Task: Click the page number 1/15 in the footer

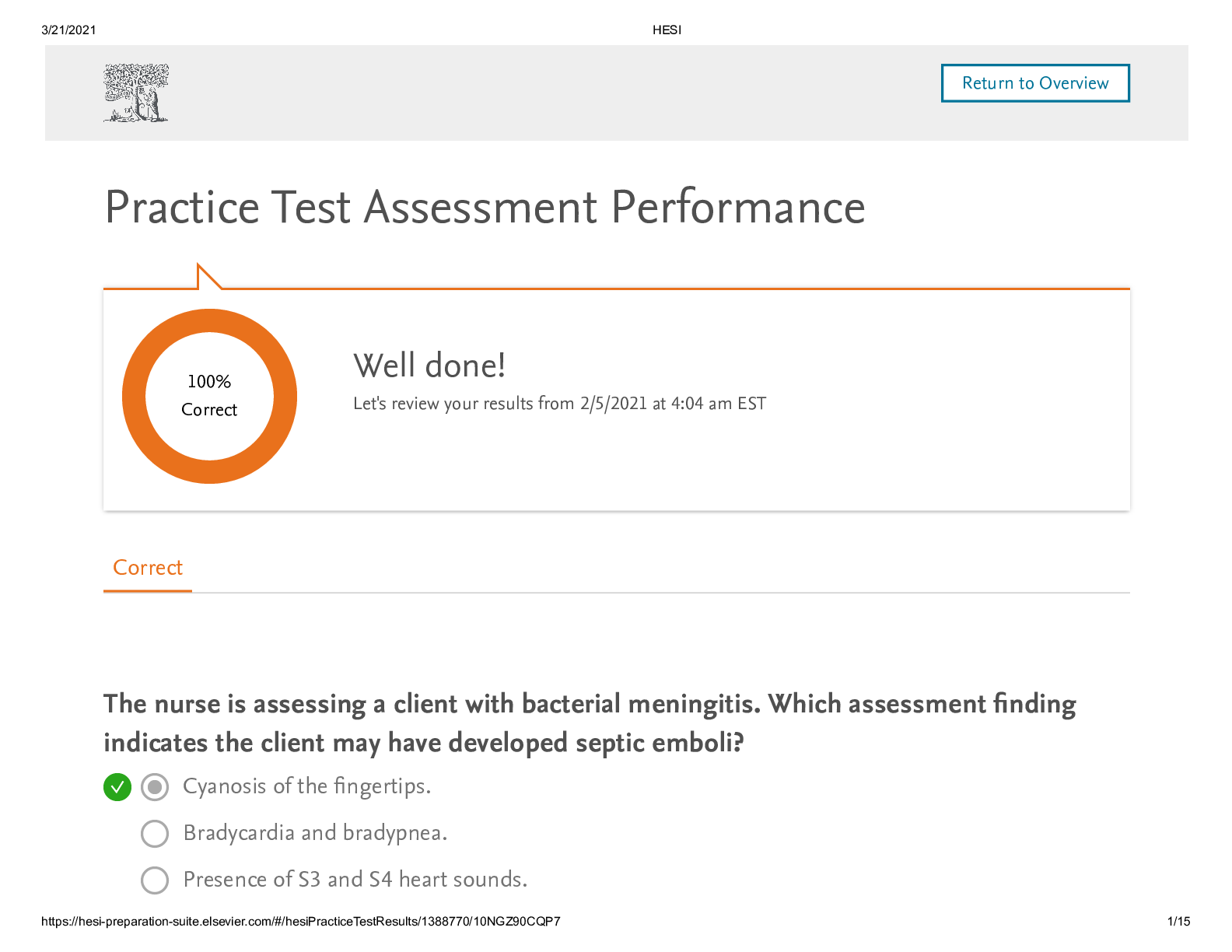Action: tap(1178, 922)
